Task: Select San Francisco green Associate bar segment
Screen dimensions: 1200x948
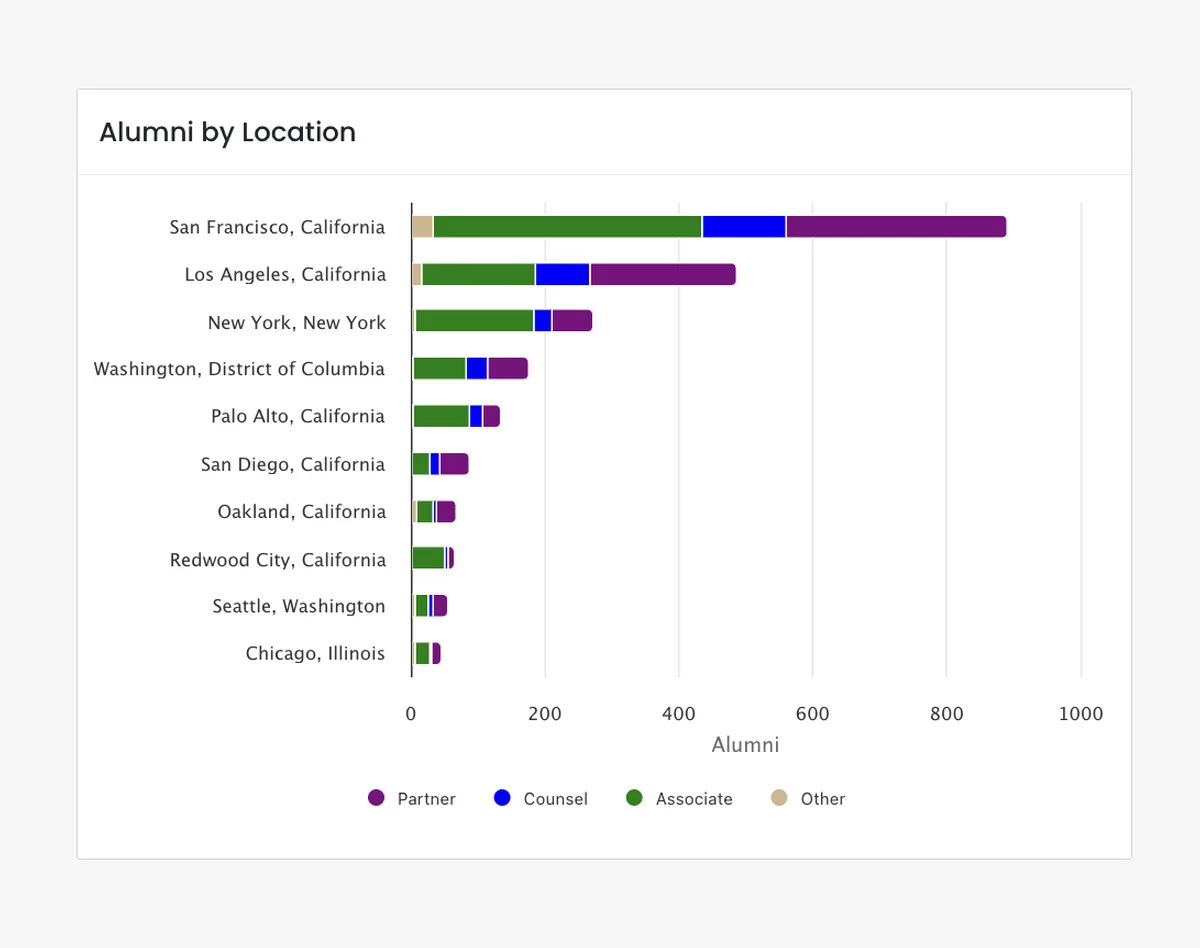Action: (568, 227)
